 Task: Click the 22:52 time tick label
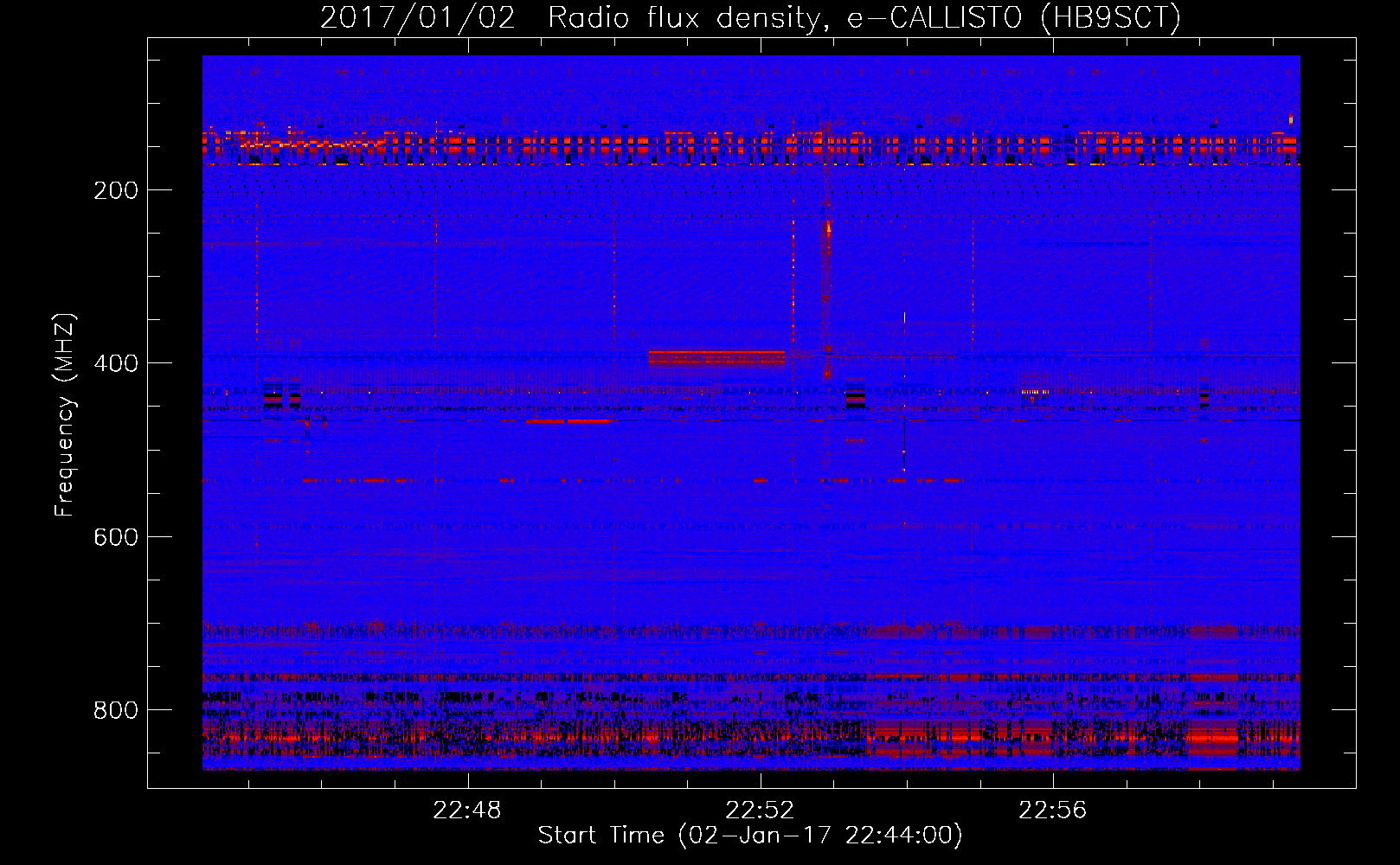click(761, 811)
